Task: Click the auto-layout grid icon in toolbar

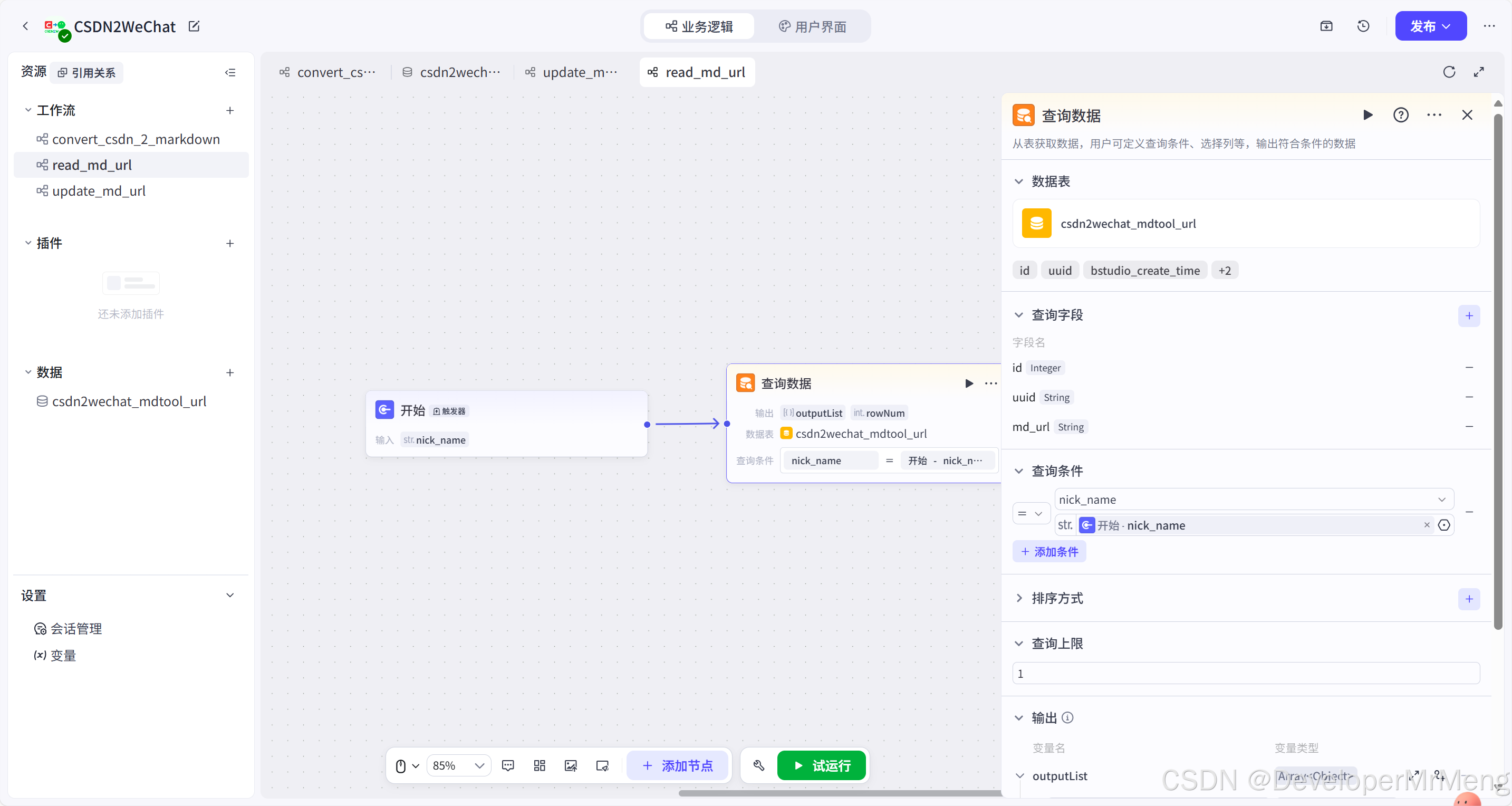Action: (x=540, y=765)
